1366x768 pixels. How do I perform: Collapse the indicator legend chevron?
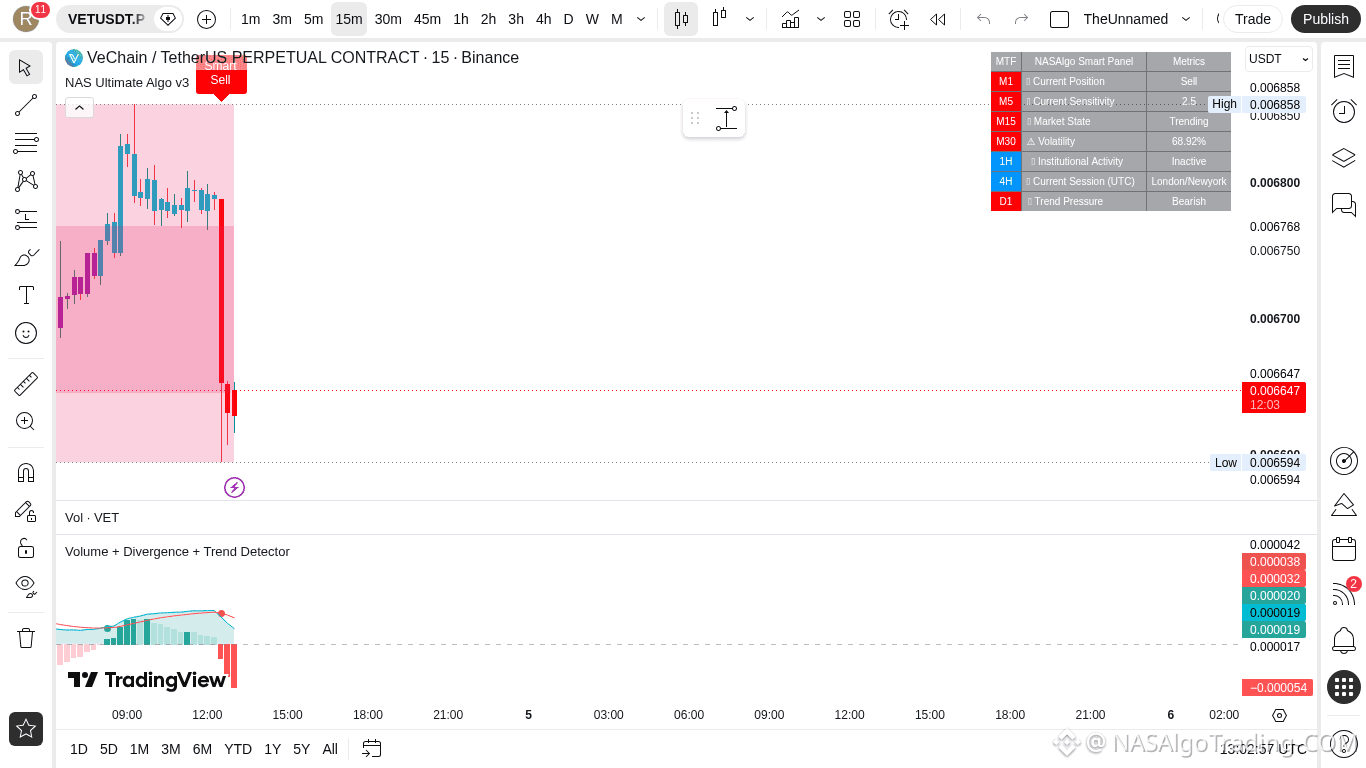79,107
